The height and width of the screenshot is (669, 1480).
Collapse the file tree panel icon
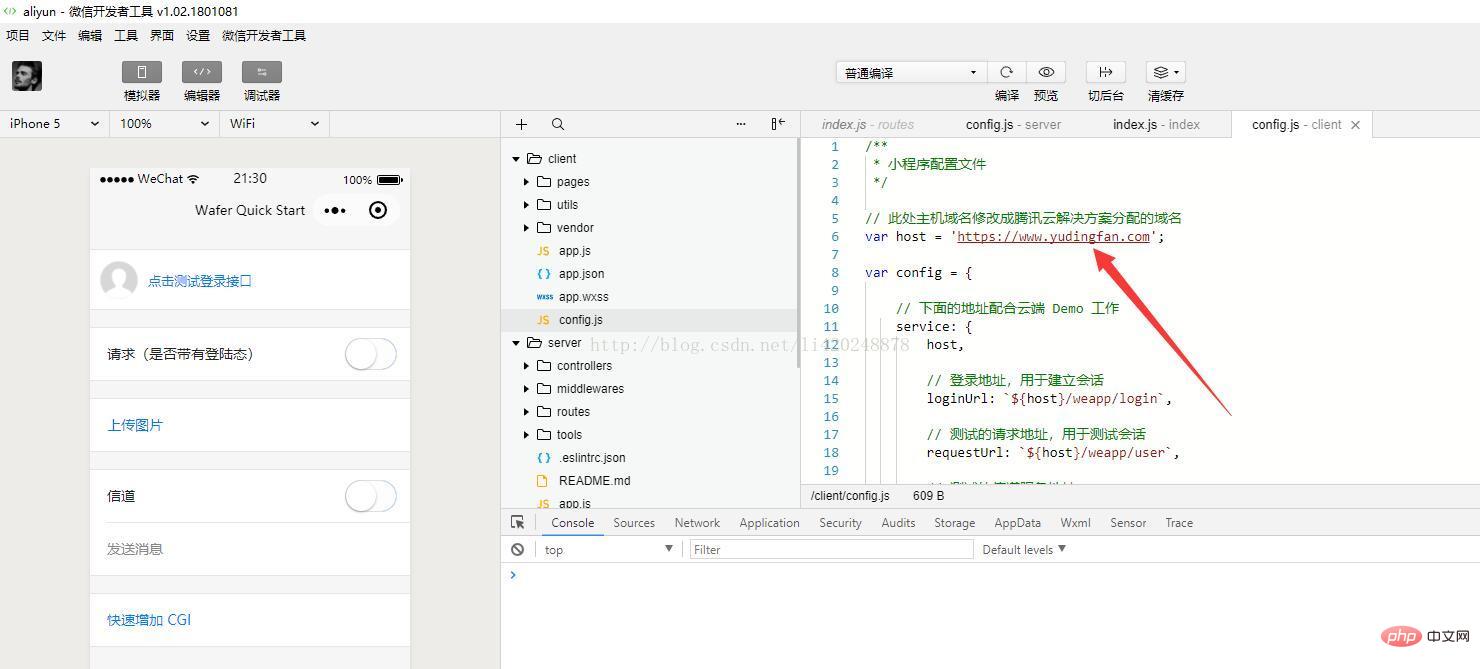click(x=778, y=124)
